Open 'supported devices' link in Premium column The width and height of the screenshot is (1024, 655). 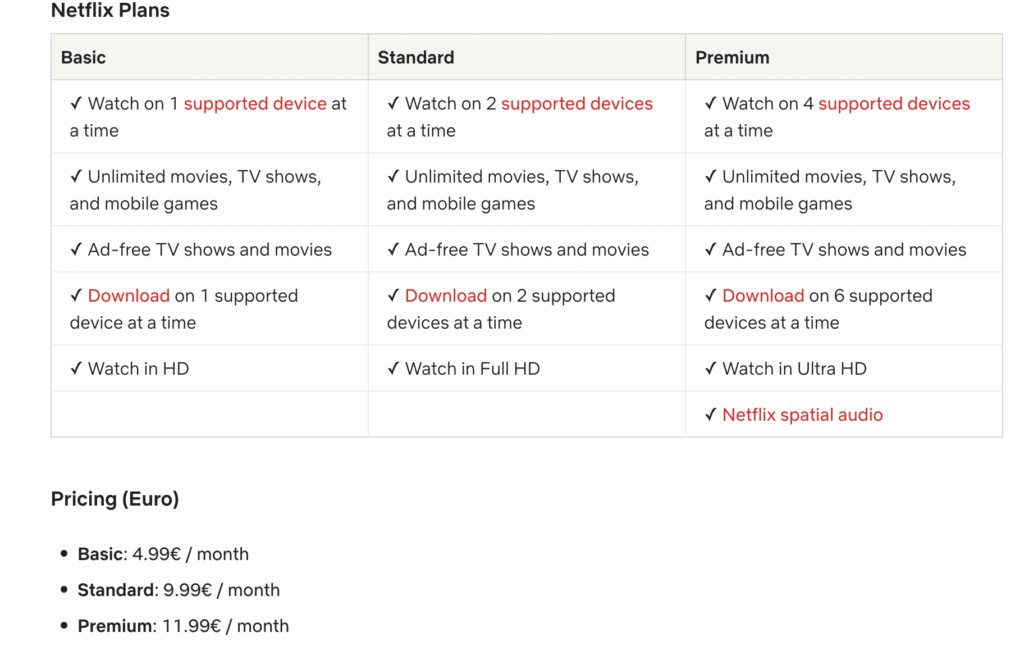[894, 104]
